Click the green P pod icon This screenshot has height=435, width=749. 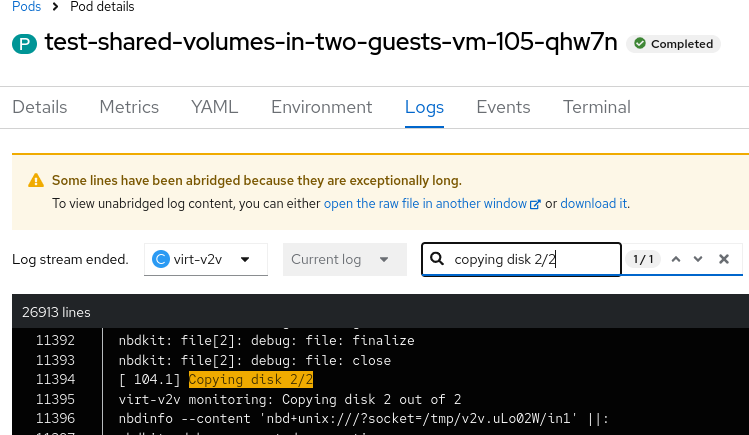pyautogui.click(x=24, y=44)
